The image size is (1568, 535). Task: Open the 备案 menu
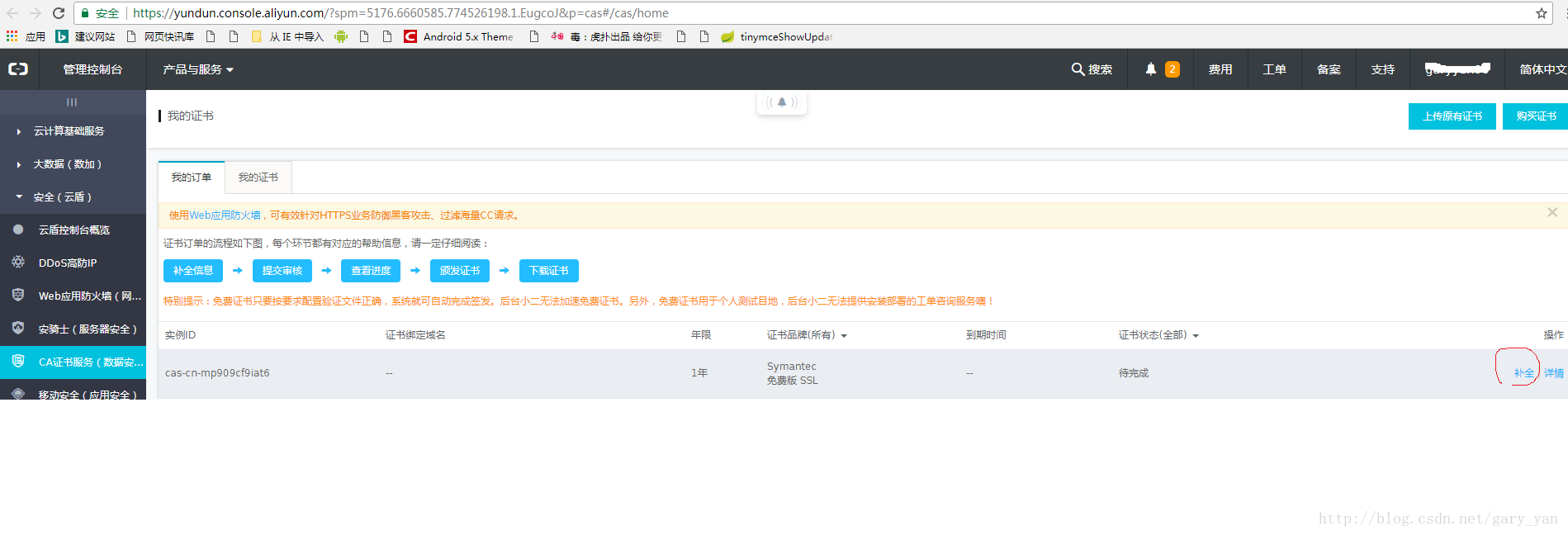click(x=1329, y=69)
